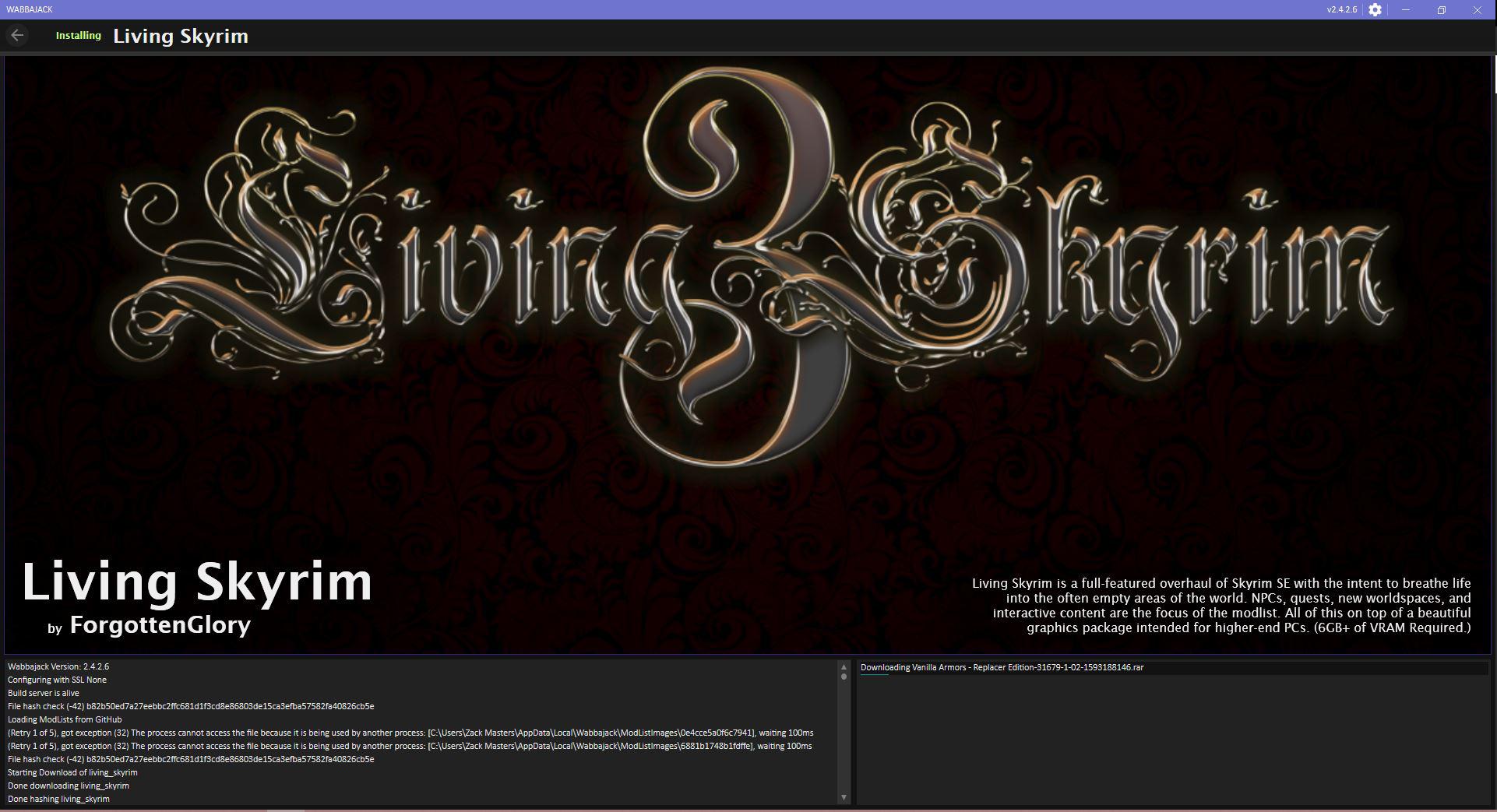Click the Living Skyrim header title
This screenshot has width=1497, height=812.
pos(181,36)
